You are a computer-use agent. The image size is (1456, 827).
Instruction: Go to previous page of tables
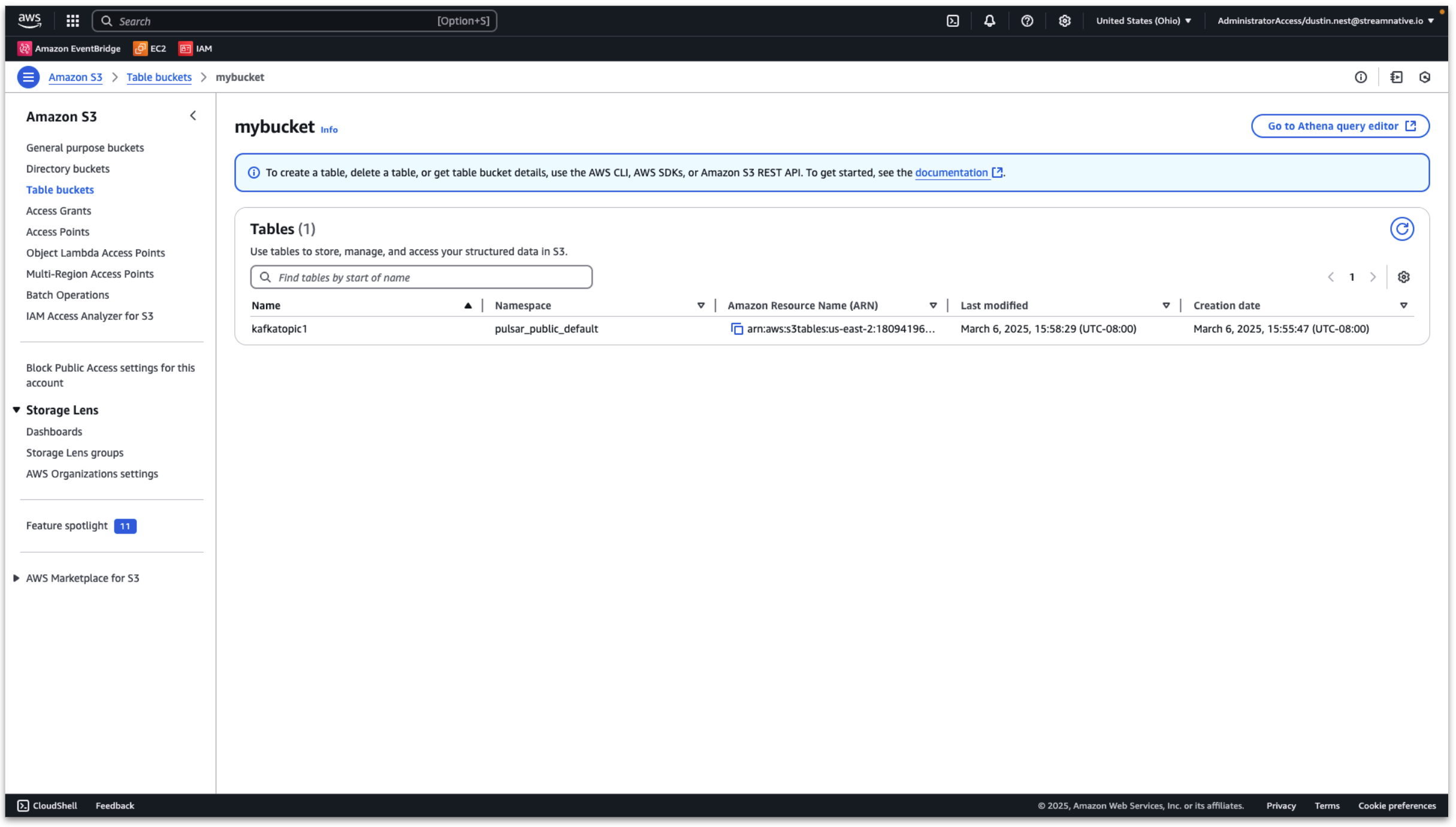(x=1331, y=277)
